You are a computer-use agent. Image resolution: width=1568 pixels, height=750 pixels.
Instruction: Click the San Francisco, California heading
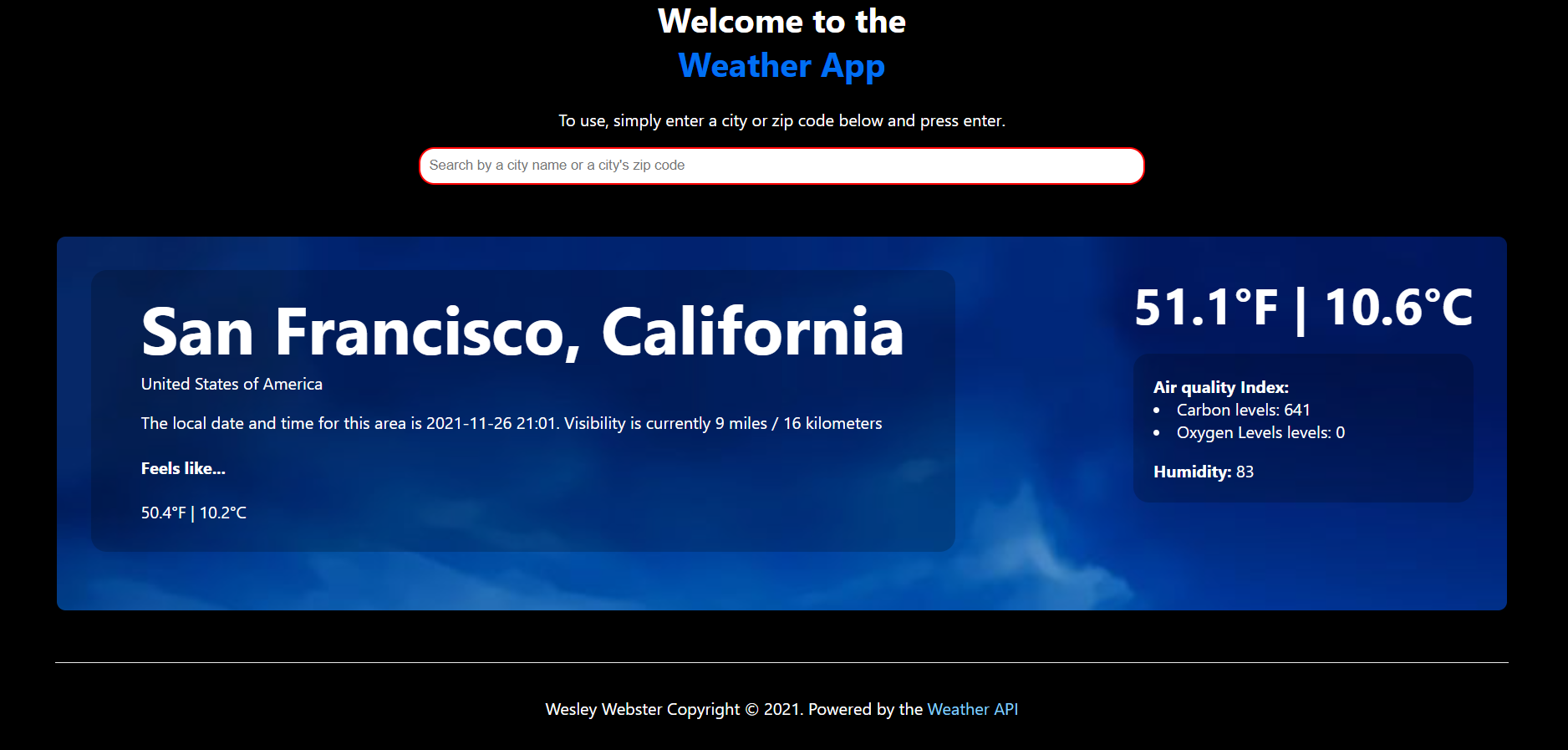coord(522,332)
